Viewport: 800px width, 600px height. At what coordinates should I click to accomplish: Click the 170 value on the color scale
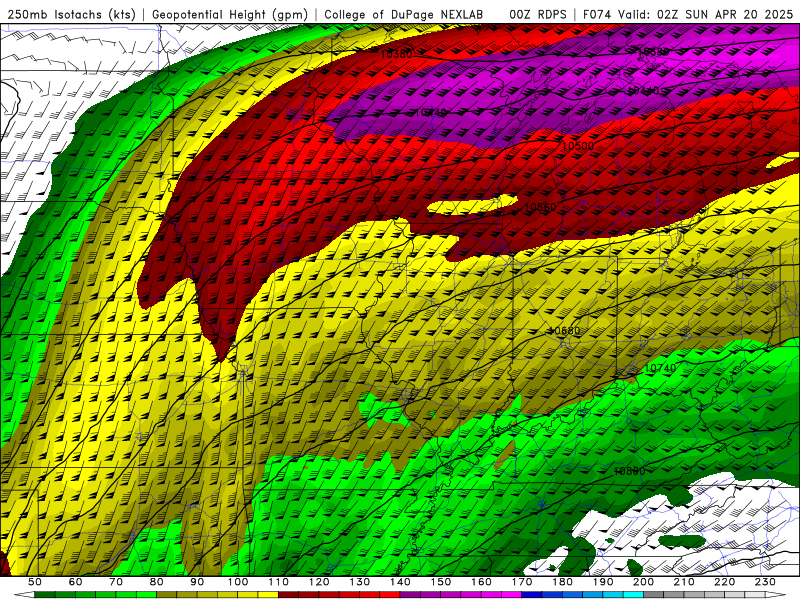(x=521, y=582)
